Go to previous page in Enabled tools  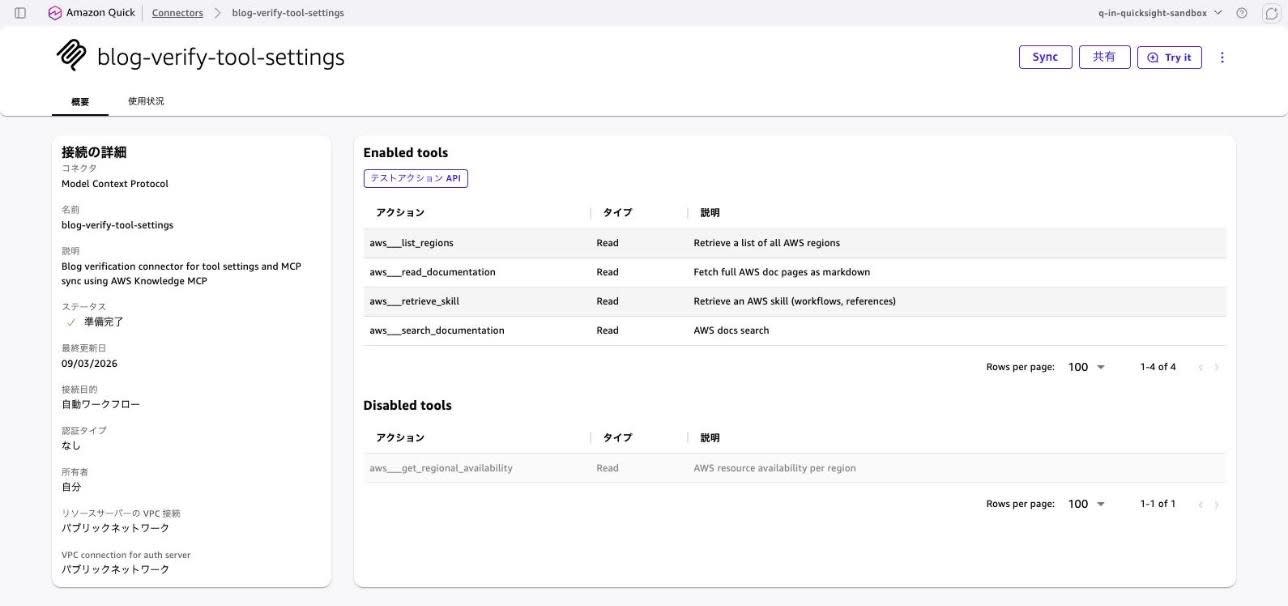coord(1200,367)
